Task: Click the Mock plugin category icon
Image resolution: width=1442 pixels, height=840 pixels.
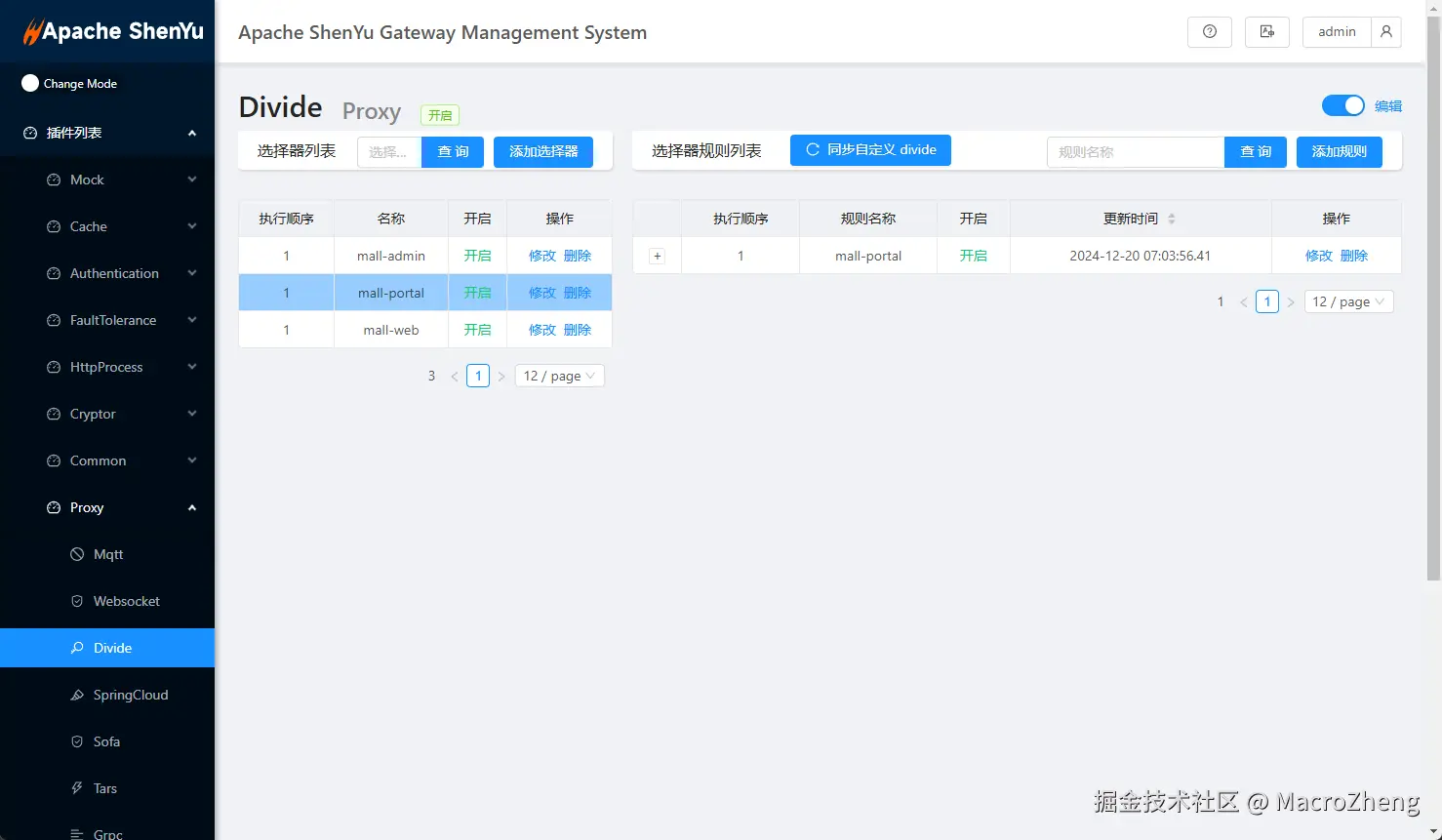Action: pos(54,180)
